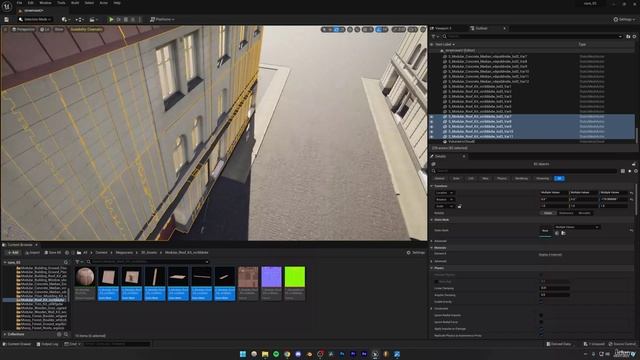The width and height of the screenshot is (640, 360).
Task: Set Mobility to Static
Action: [548, 213]
